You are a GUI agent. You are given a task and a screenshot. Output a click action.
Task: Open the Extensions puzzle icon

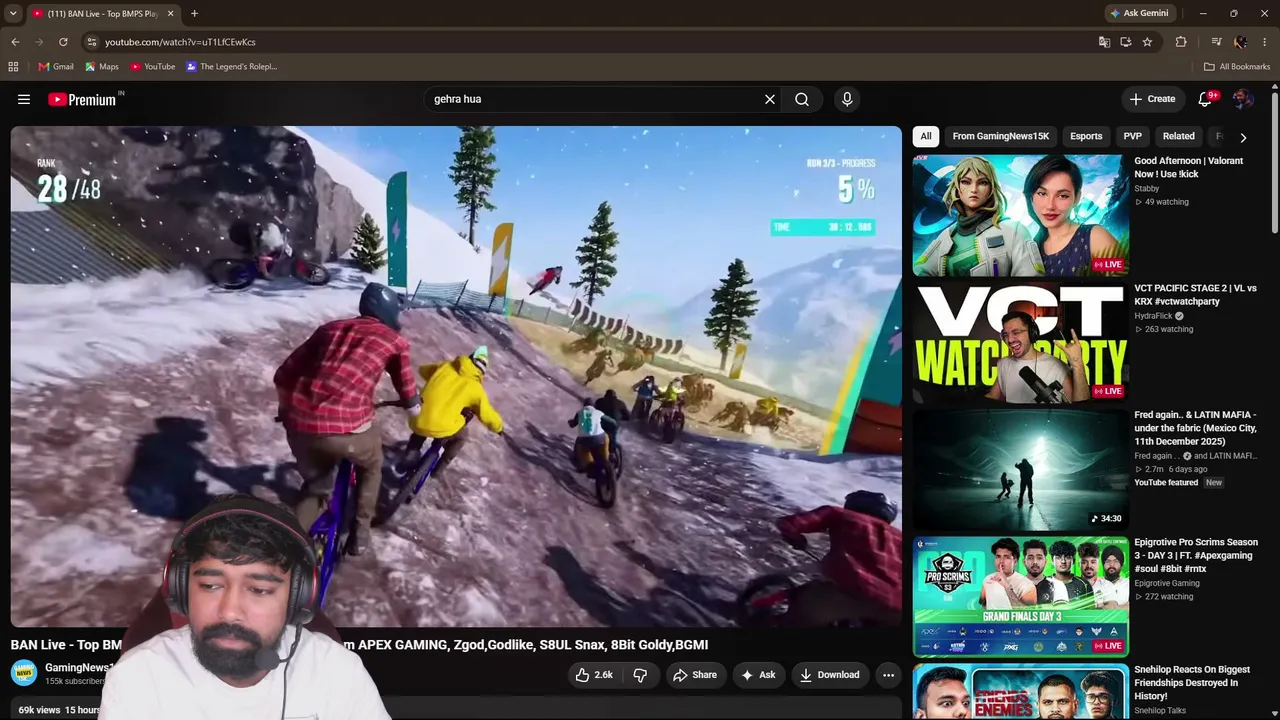(x=1181, y=42)
